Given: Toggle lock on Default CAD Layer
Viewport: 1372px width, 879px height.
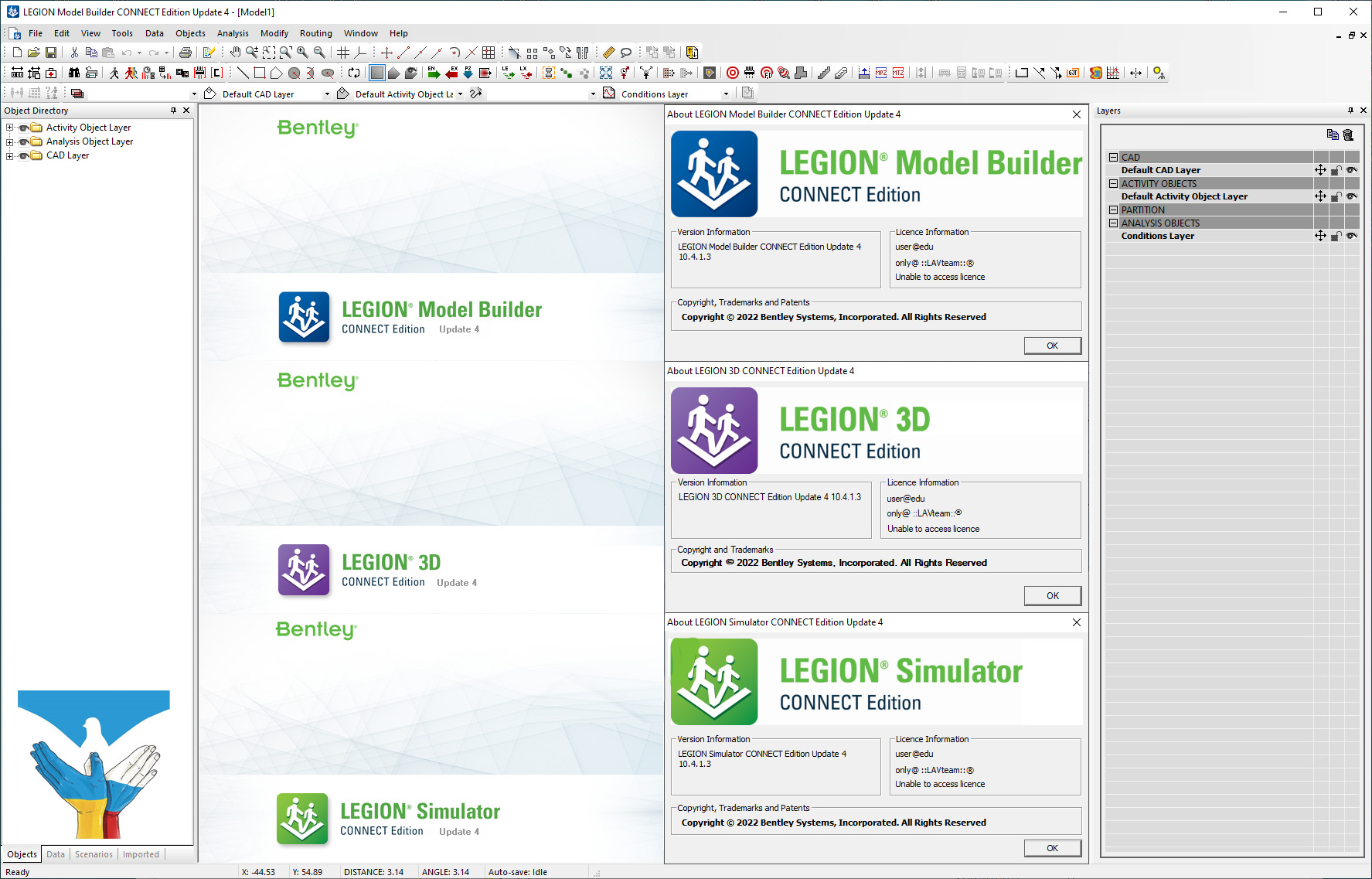Looking at the screenshot, I should point(1336,170).
